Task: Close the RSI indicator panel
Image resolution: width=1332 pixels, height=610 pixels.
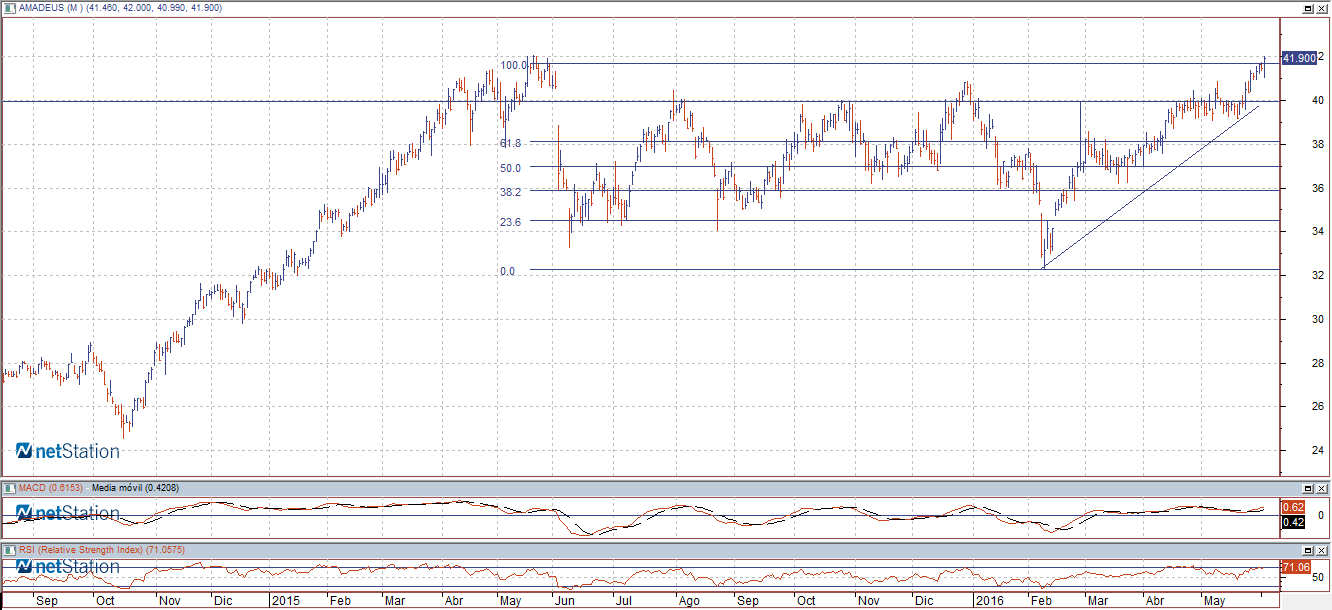Action: tap(1321, 550)
